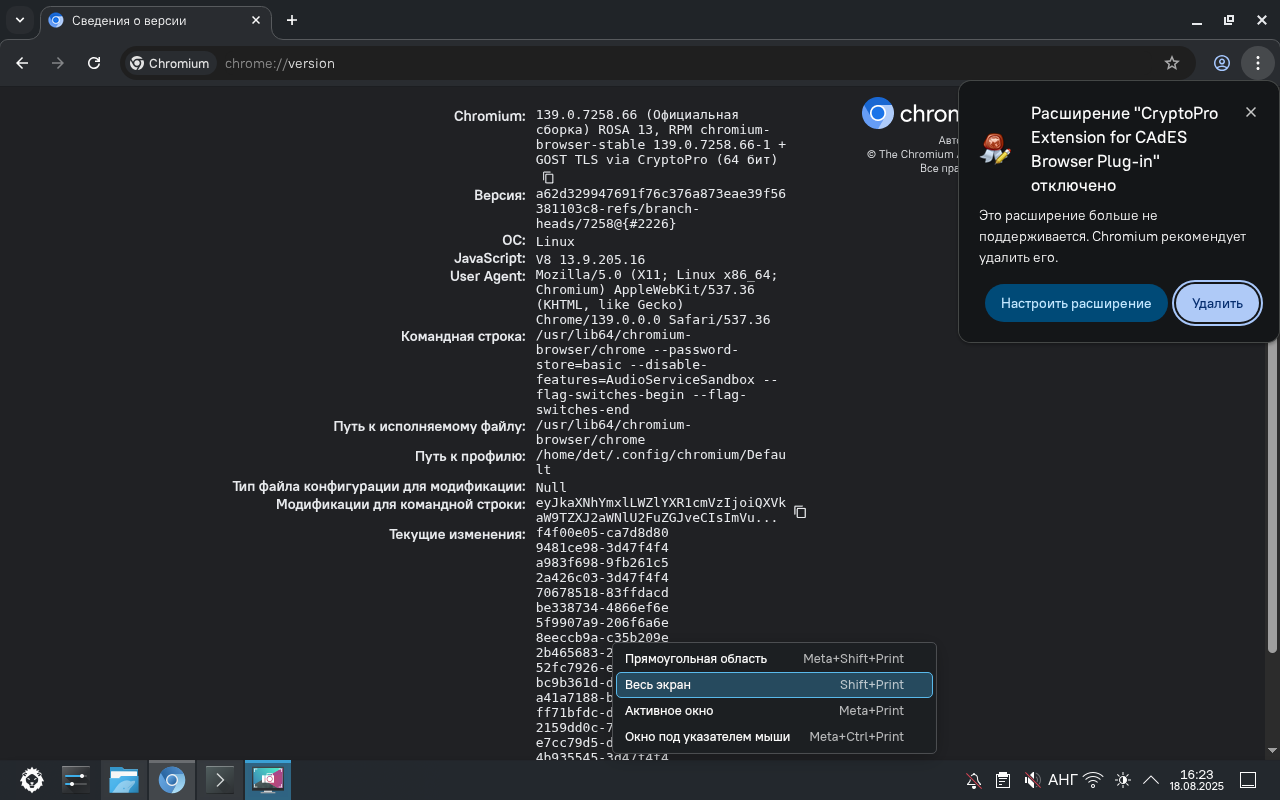Open the Wi-Fi network tray icon
This screenshot has width=1280, height=800.
1093,780
